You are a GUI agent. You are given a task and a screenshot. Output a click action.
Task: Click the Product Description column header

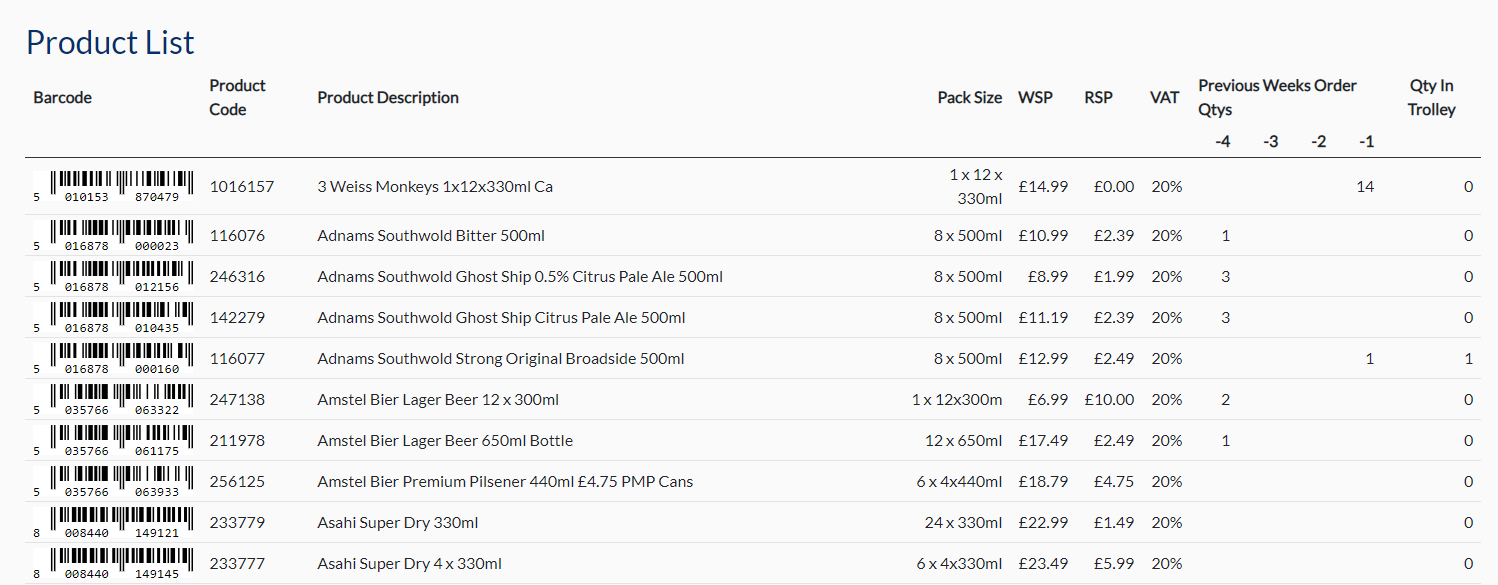click(388, 97)
